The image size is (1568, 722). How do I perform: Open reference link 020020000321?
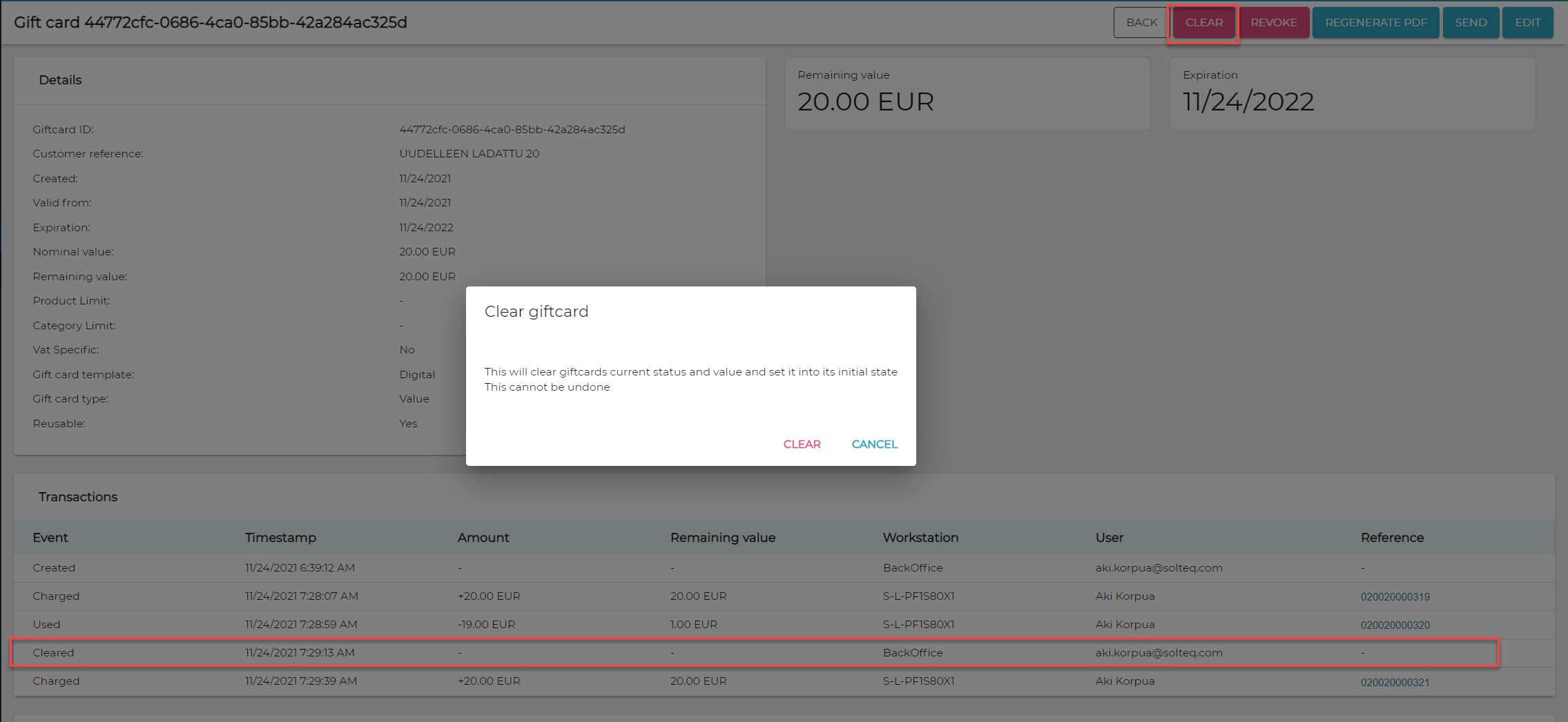[1395, 682]
